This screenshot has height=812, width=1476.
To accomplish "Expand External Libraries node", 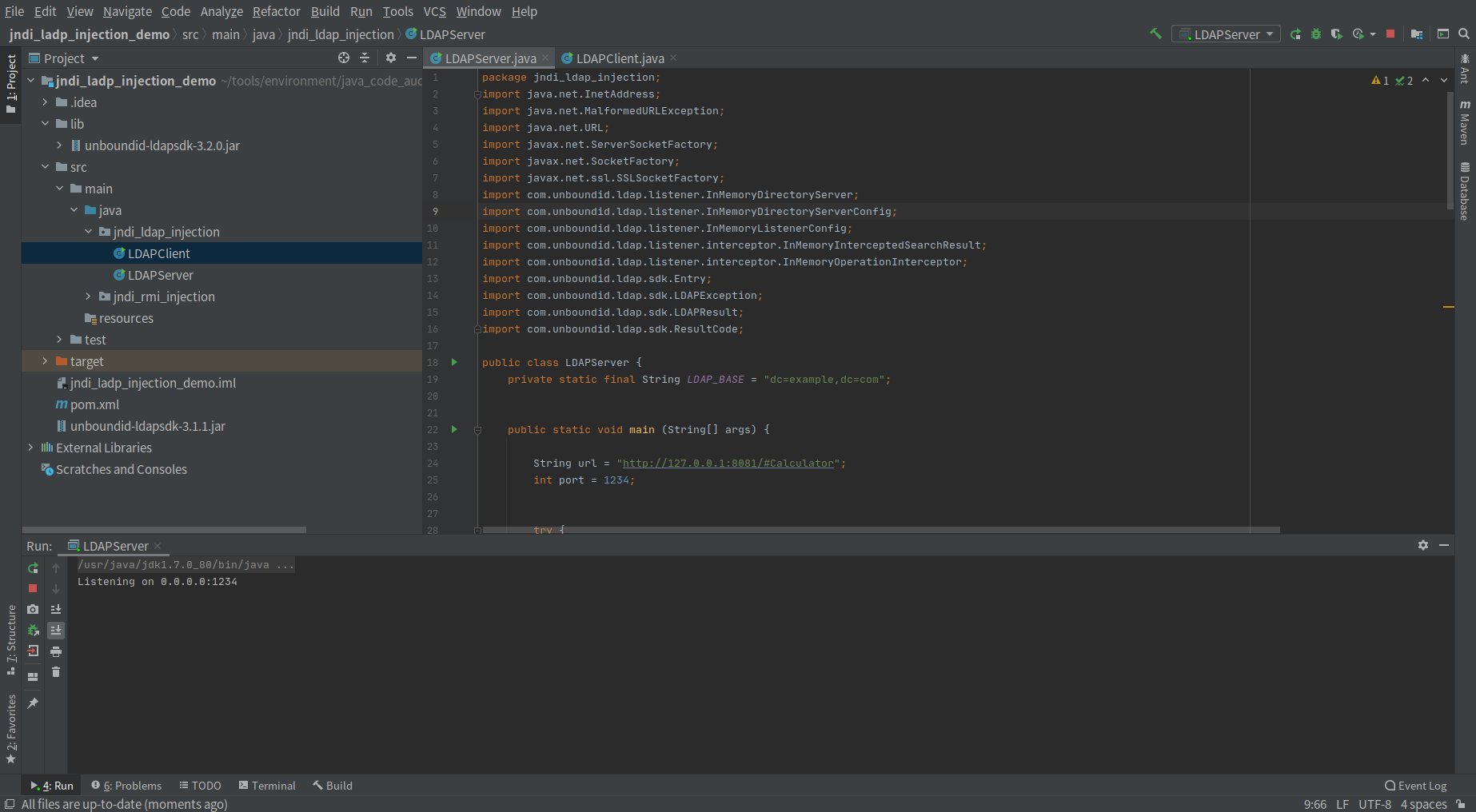I will click(x=30, y=448).
